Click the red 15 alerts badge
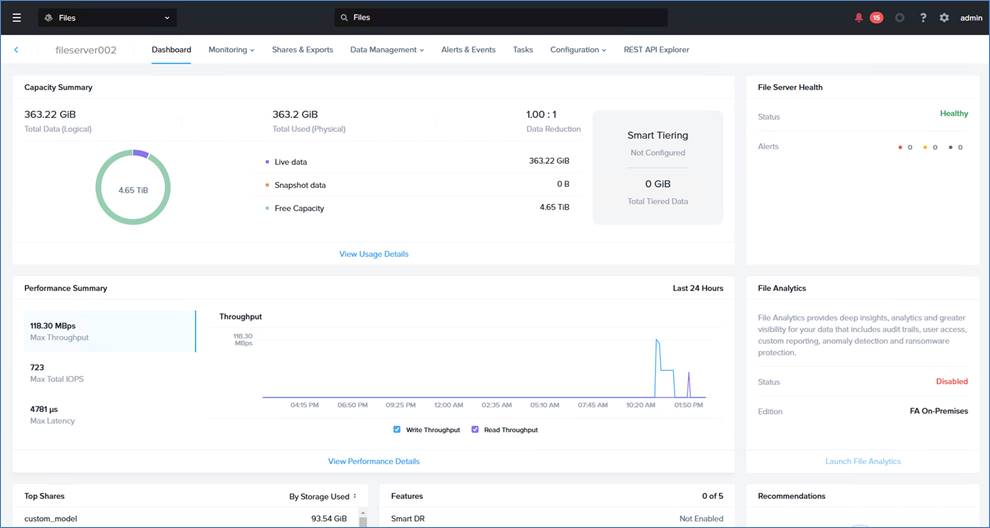 (876, 18)
